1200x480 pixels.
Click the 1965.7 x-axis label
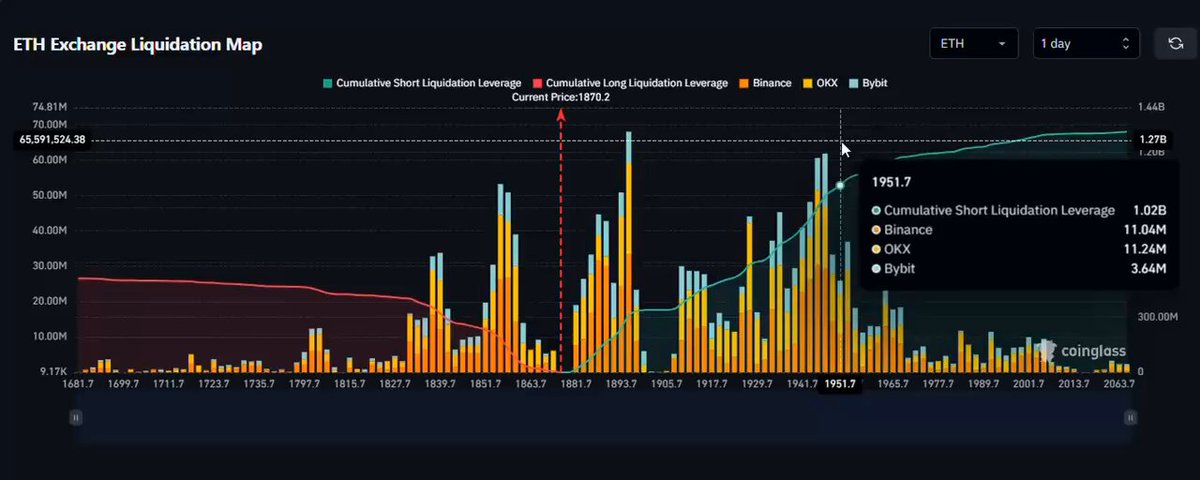tap(892, 384)
